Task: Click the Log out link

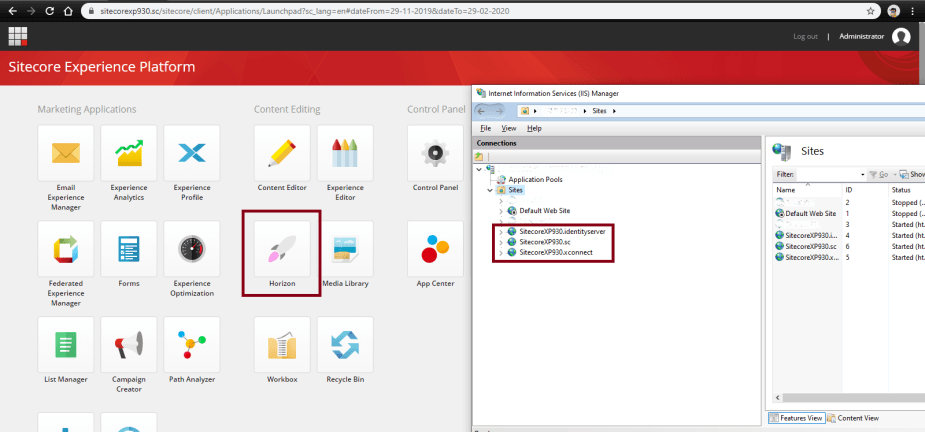Action: 805,37
